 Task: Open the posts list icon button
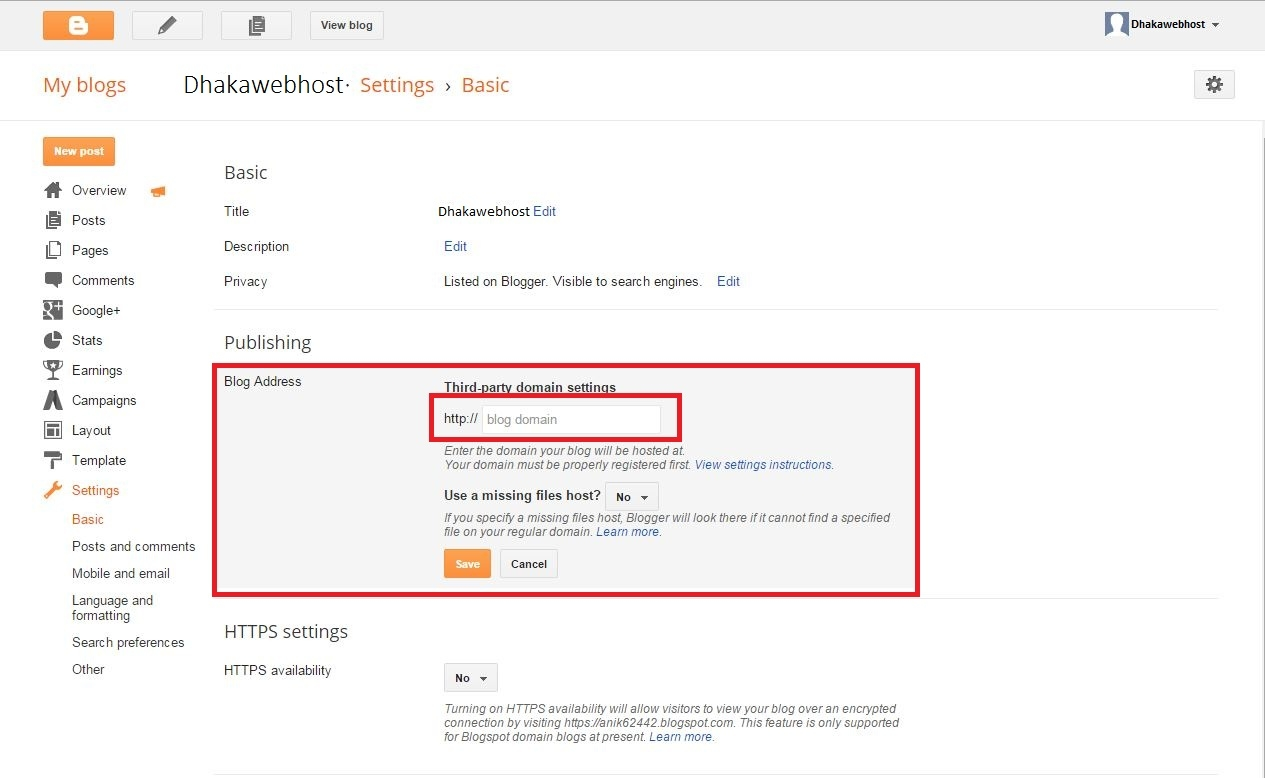point(256,25)
